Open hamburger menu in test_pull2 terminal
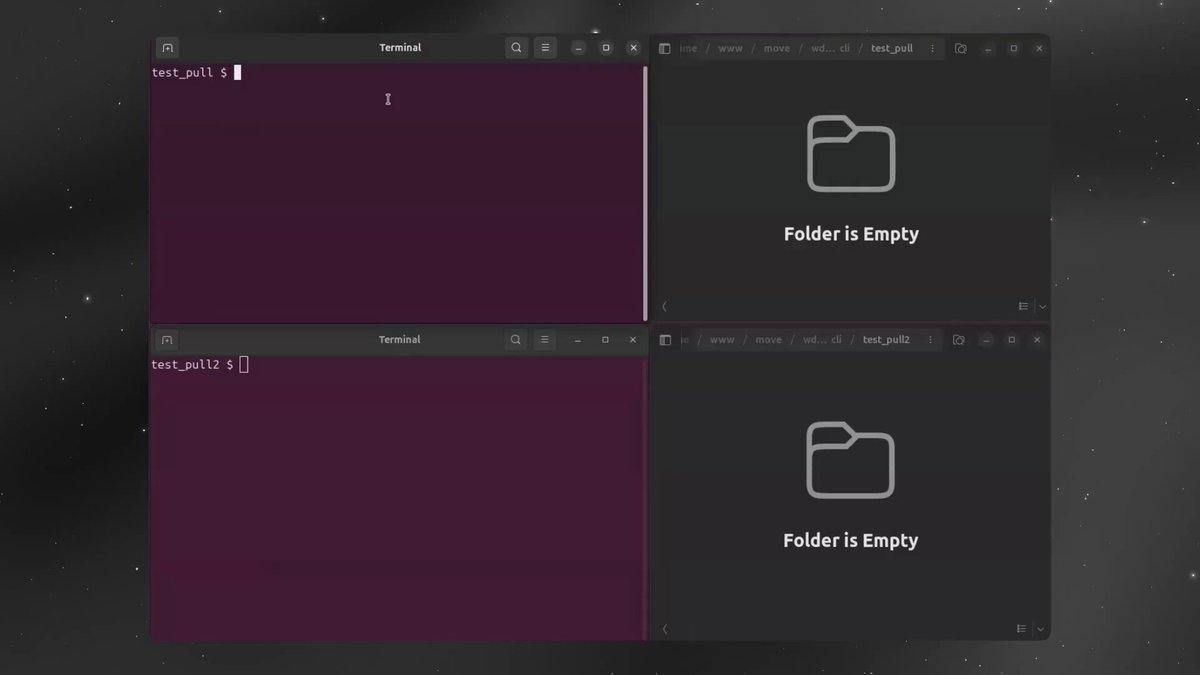1200x675 pixels. coord(545,340)
